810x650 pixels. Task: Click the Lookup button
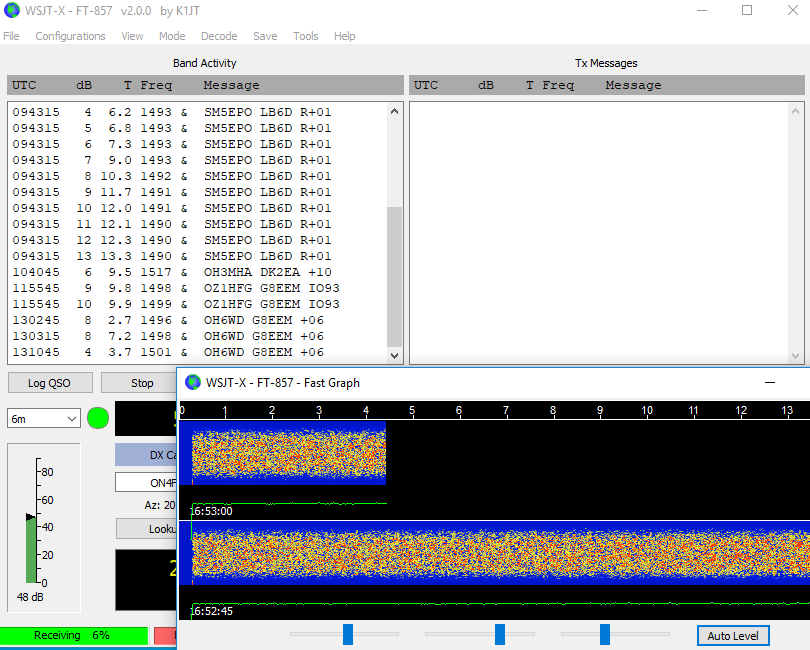pos(147,529)
